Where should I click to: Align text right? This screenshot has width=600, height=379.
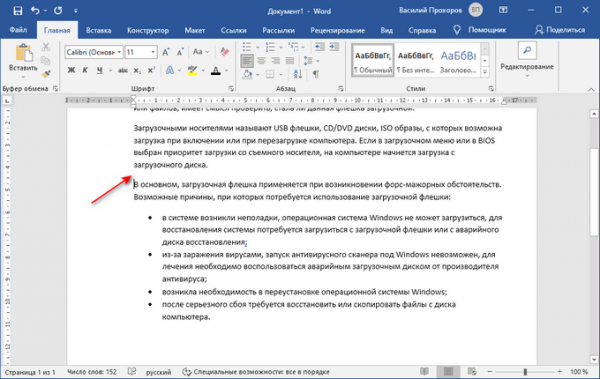(x=276, y=60)
